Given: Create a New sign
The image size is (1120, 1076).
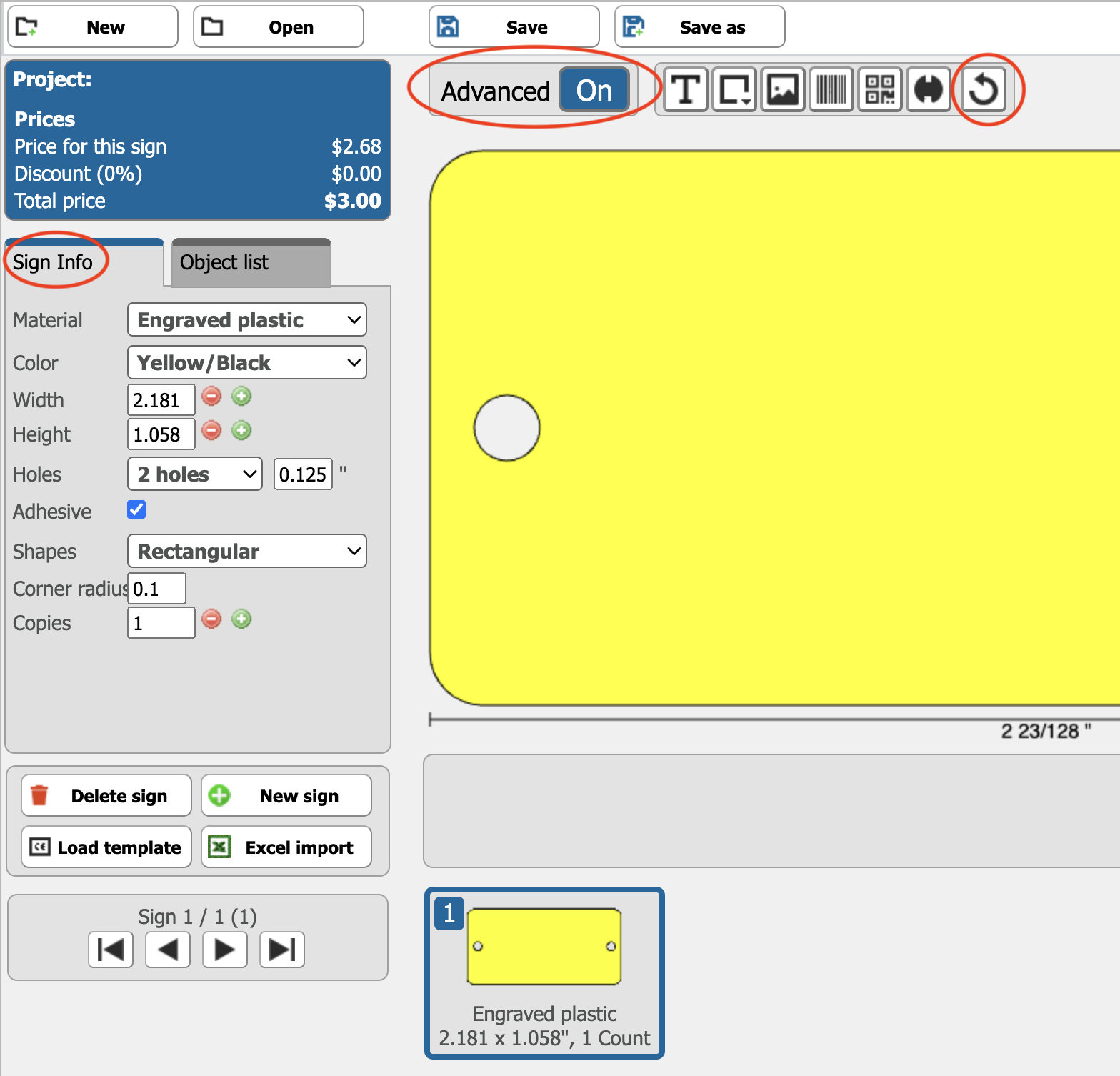Looking at the screenshot, I should click(x=286, y=795).
